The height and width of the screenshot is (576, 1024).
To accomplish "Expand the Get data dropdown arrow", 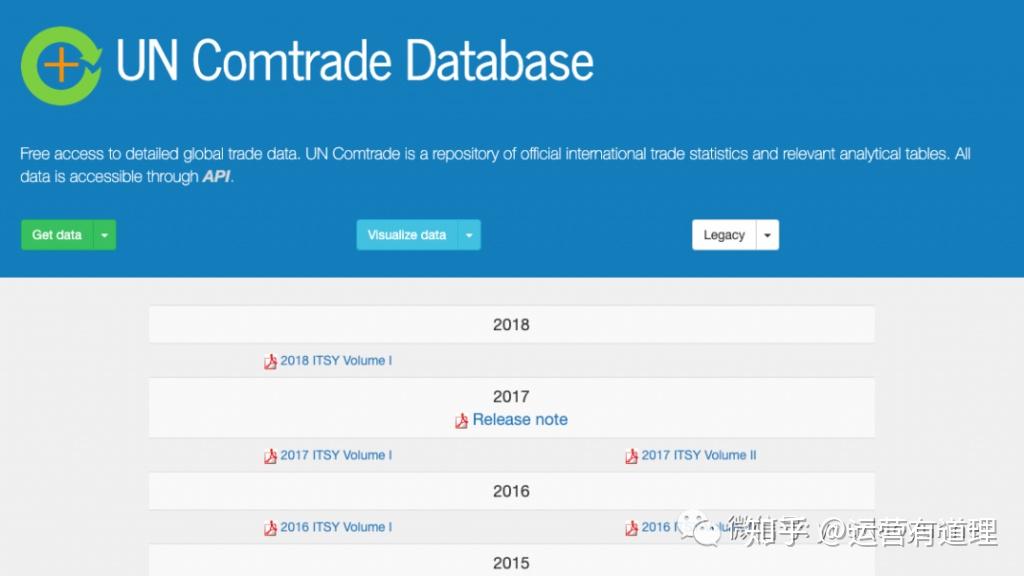I will click(x=103, y=234).
